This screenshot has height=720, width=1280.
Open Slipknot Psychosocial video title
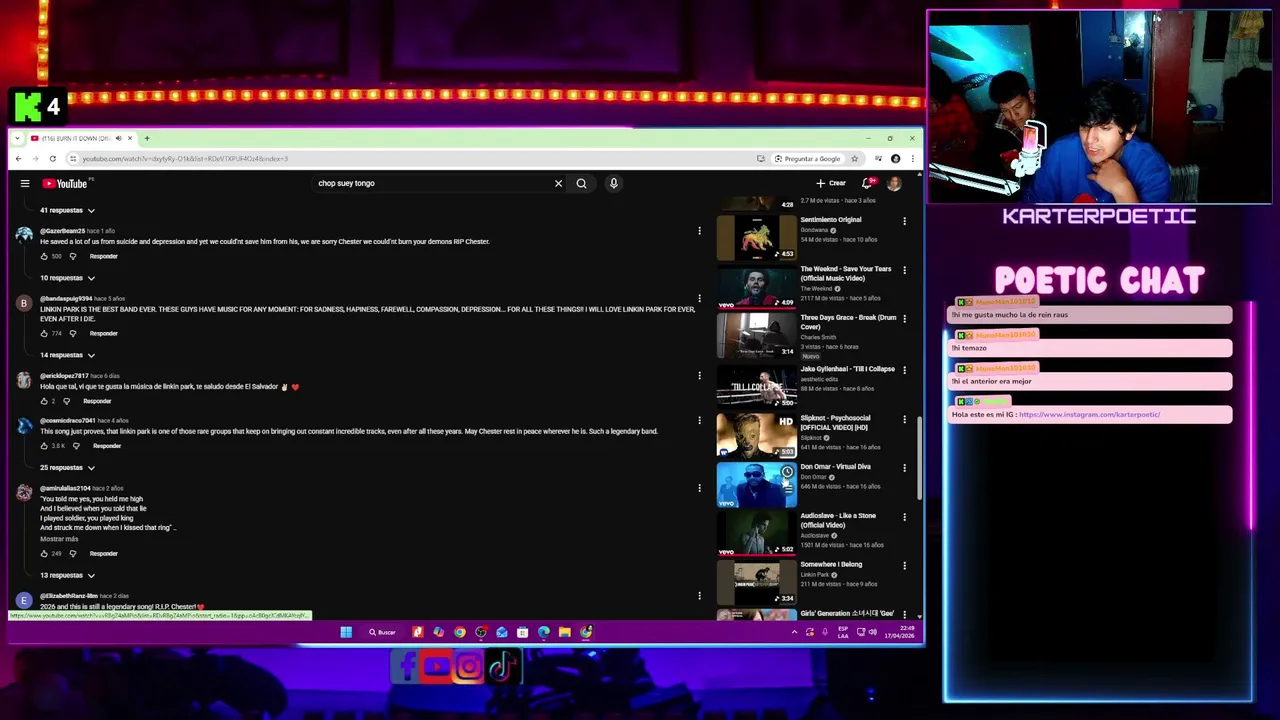coord(835,423)
